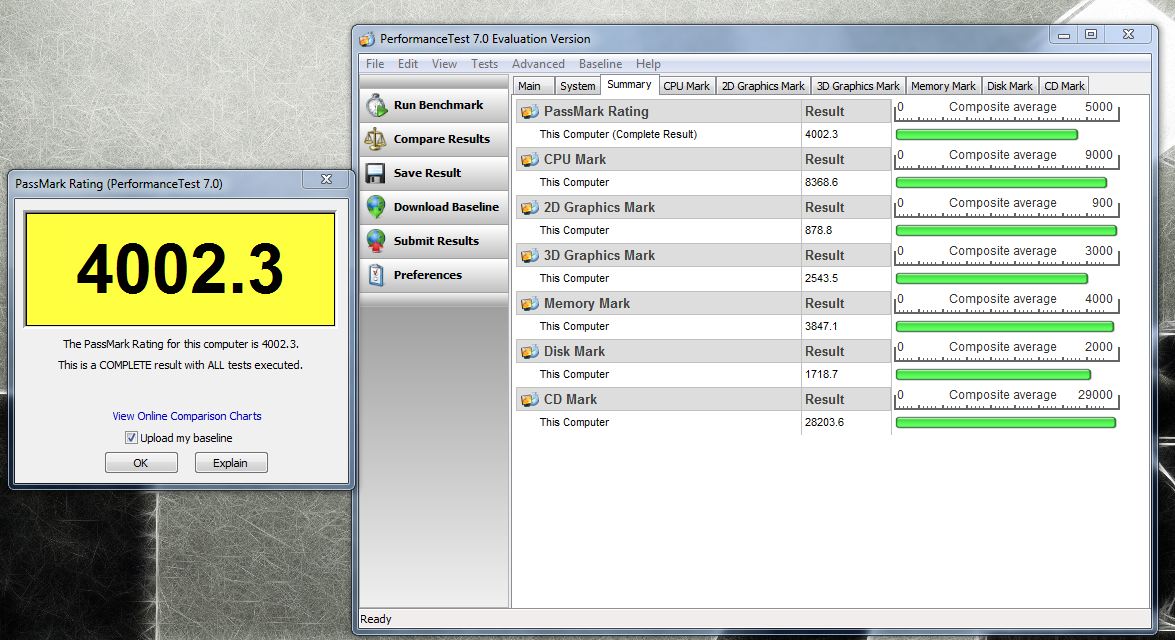Image resolution: width=1175 pixels, height=640 pixels.
Task: Click the 2D Graphics Mark green result bar
Action: [1006, 231]
